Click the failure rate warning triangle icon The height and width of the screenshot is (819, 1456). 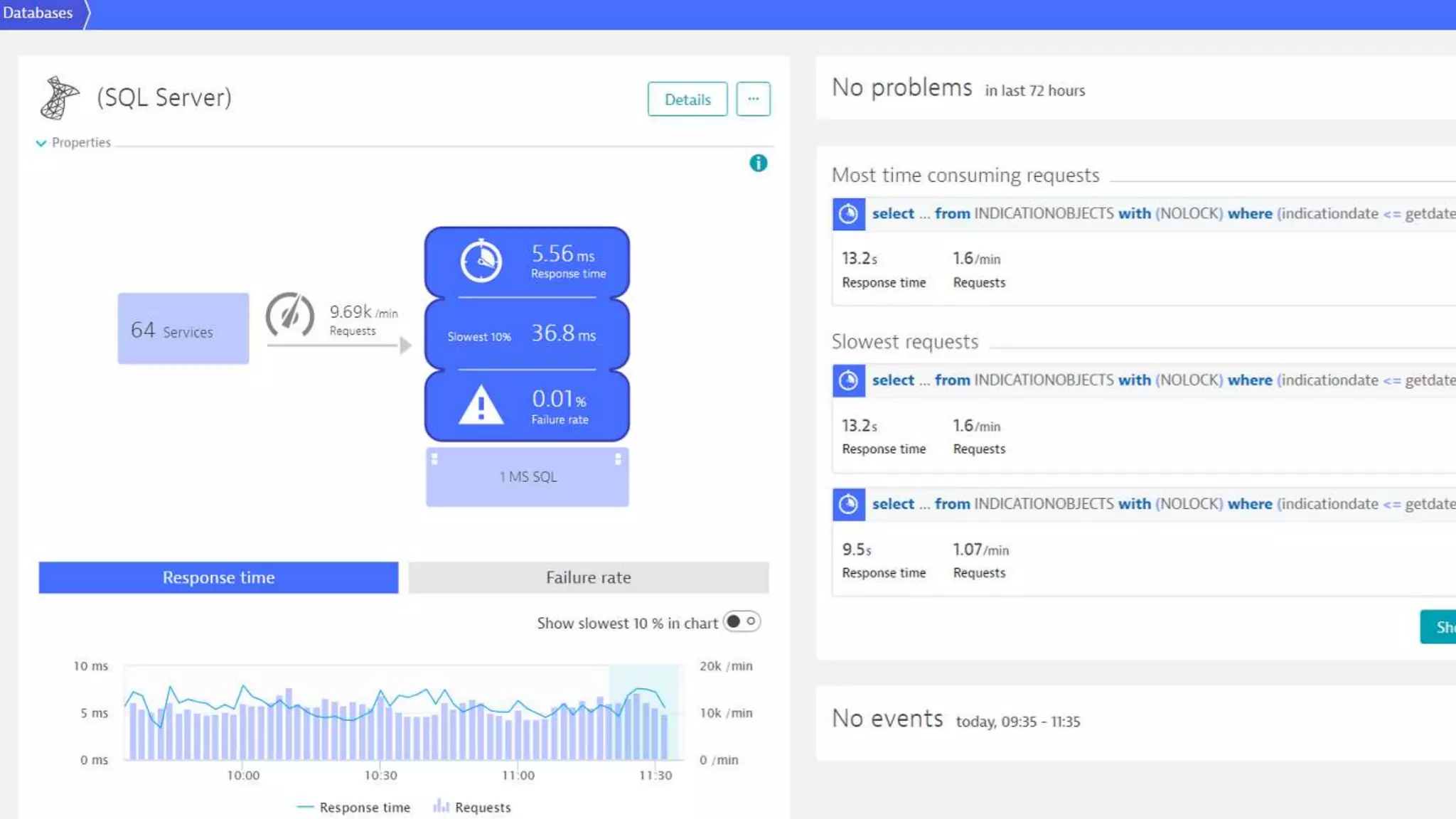point(481,406)
